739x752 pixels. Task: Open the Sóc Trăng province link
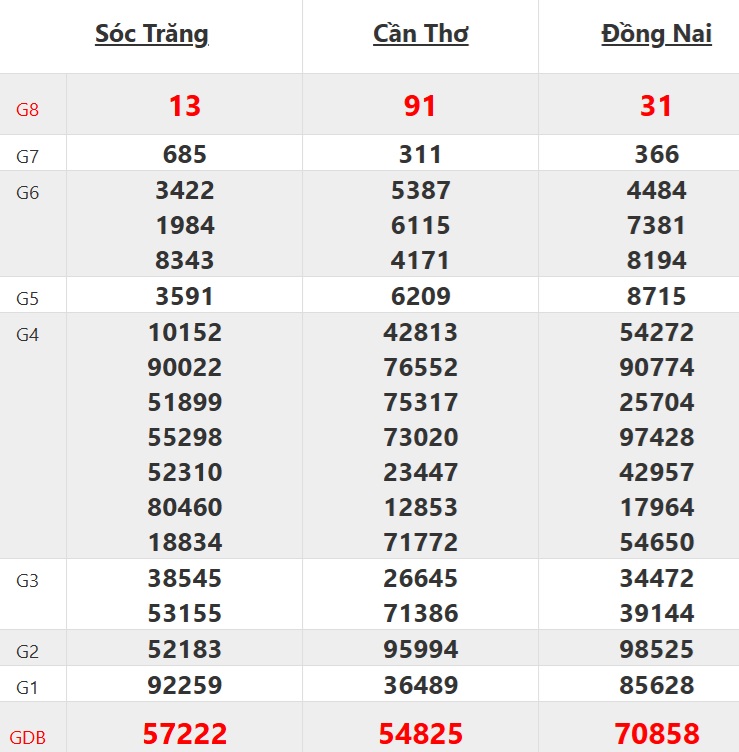point(152,34)
